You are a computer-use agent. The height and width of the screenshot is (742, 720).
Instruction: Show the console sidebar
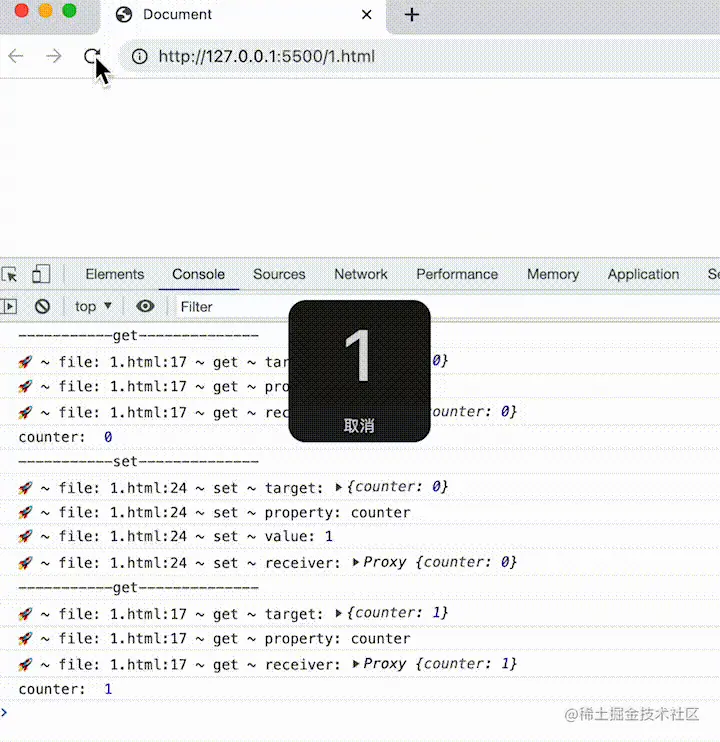[9, 307]
